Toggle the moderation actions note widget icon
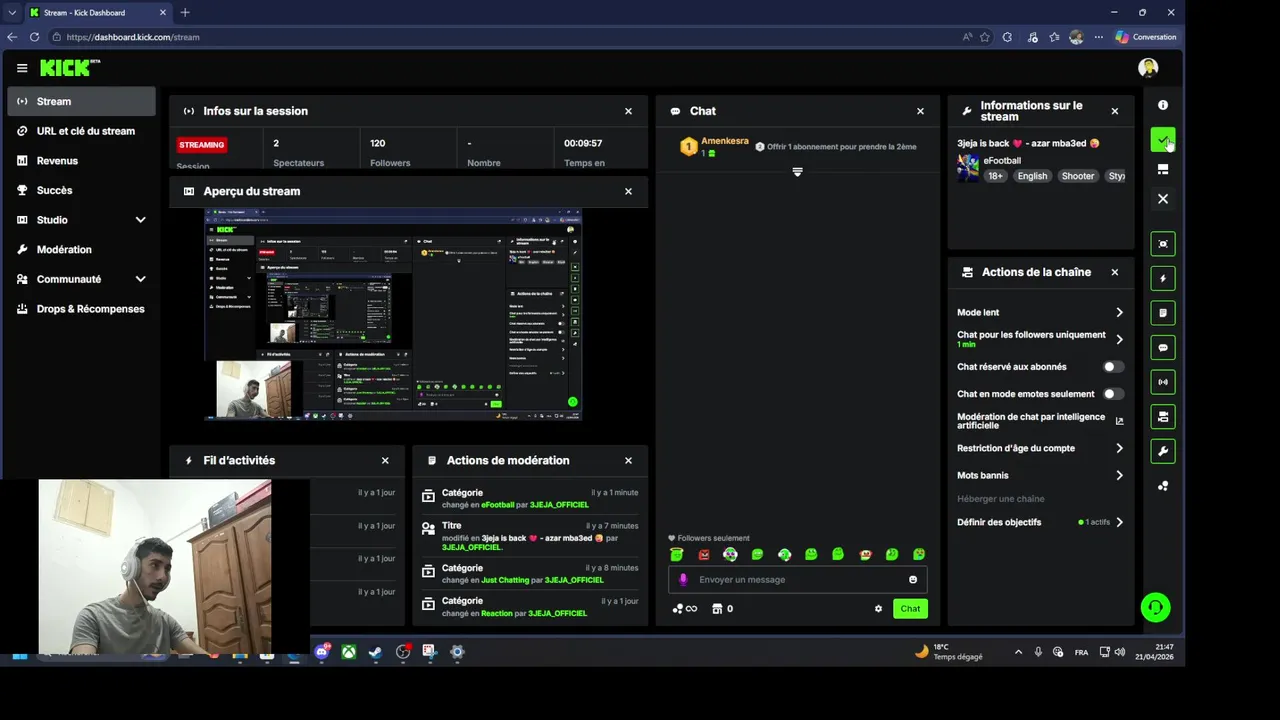1280x720 pixels. [1163, 313]
